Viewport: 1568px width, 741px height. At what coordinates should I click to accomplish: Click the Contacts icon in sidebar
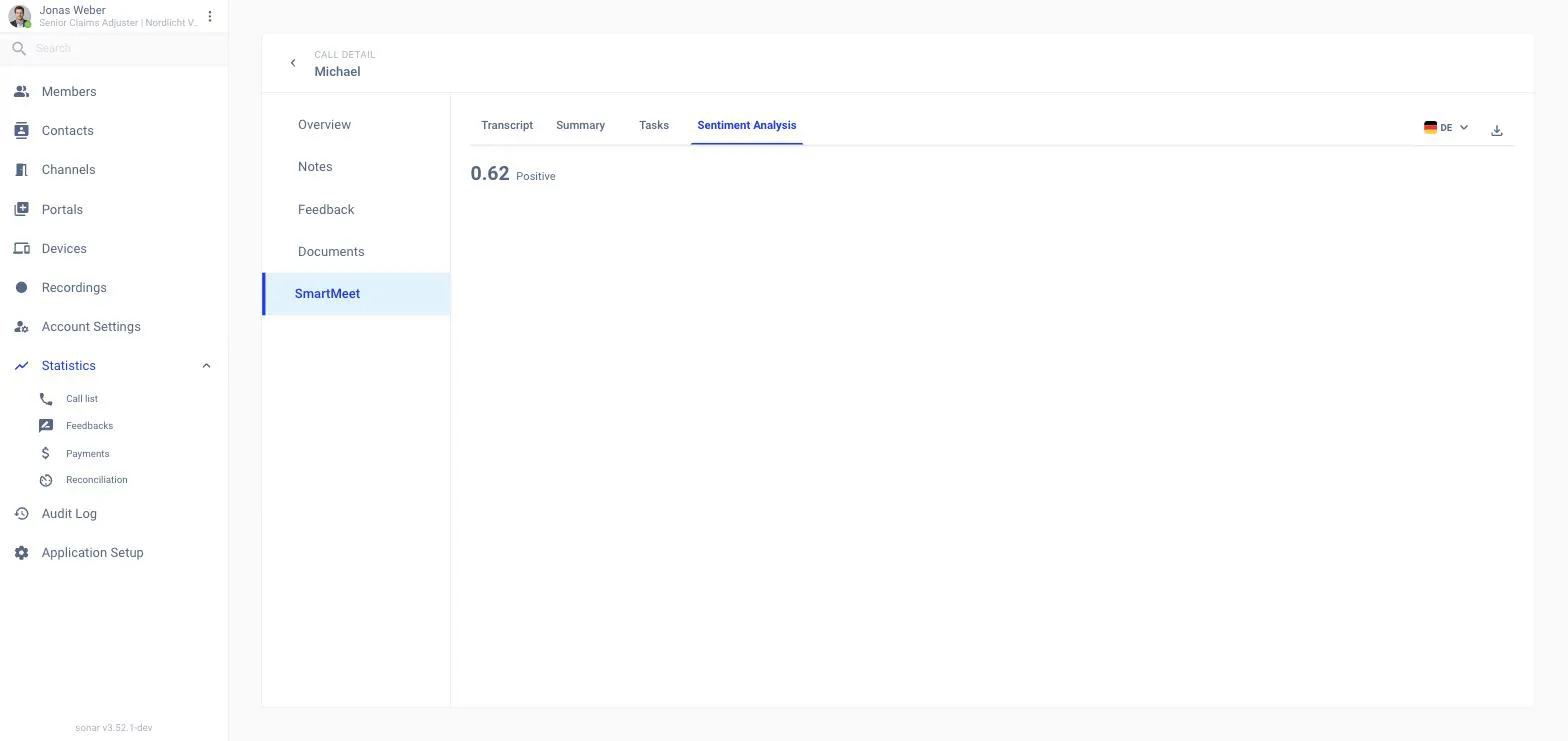tap(21, 131)
